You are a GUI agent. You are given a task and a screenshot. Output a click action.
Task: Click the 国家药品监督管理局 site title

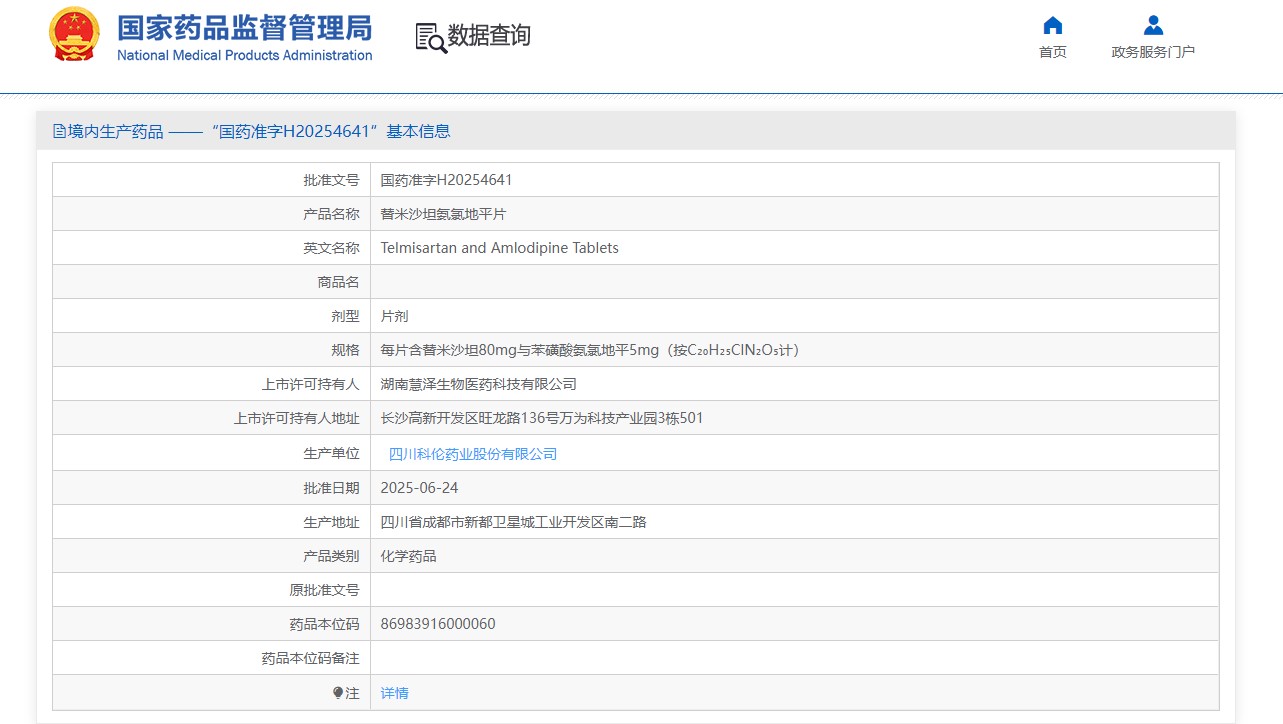tap(244, 27)
